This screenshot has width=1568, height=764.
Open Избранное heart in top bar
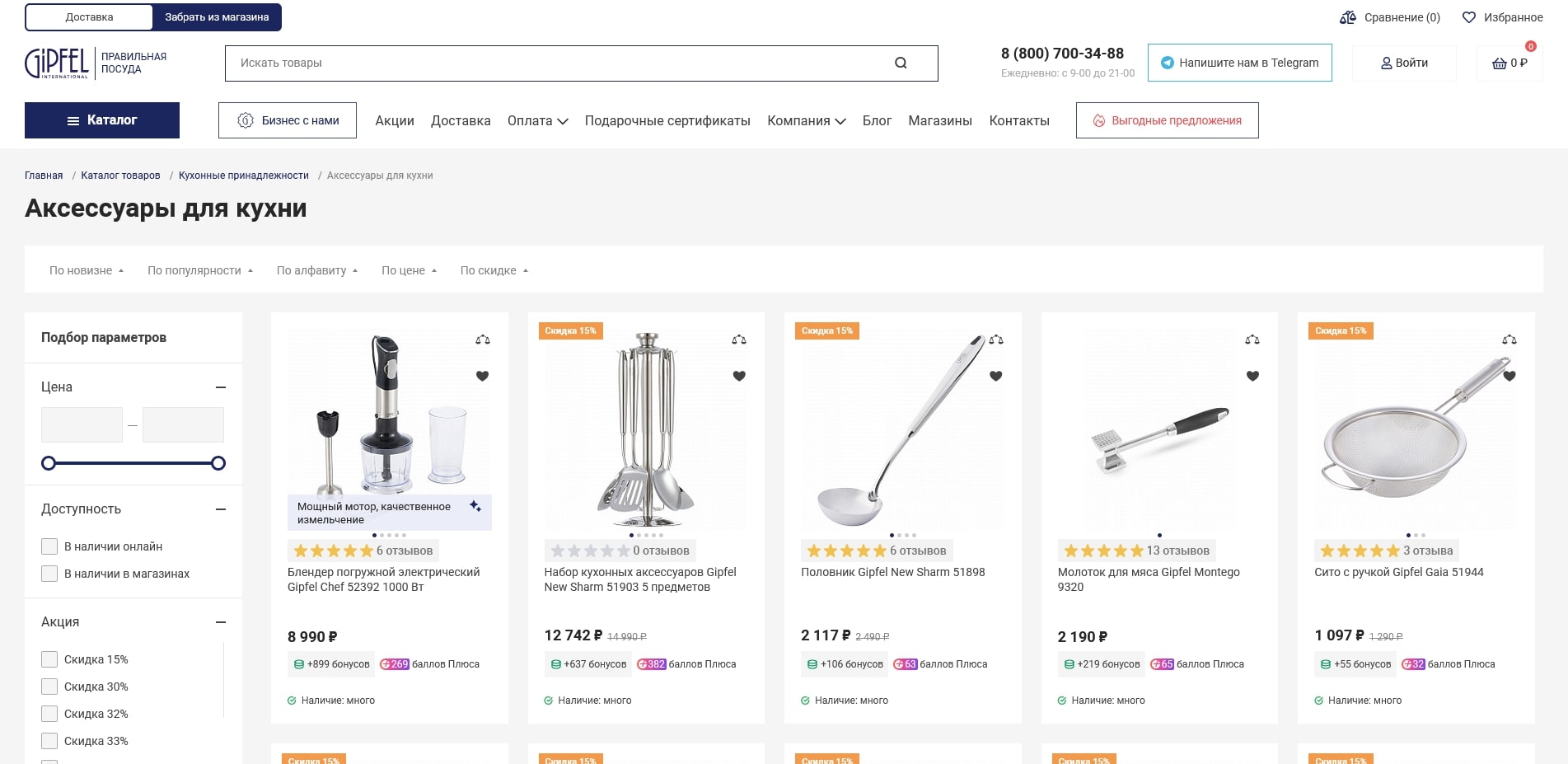tap(1469, 17)
